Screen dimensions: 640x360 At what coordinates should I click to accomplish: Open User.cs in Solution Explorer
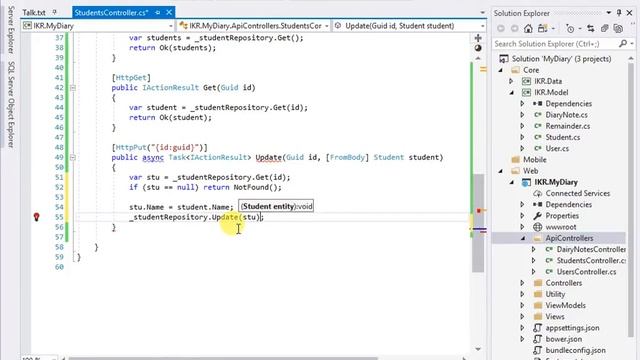pos(557,149)
